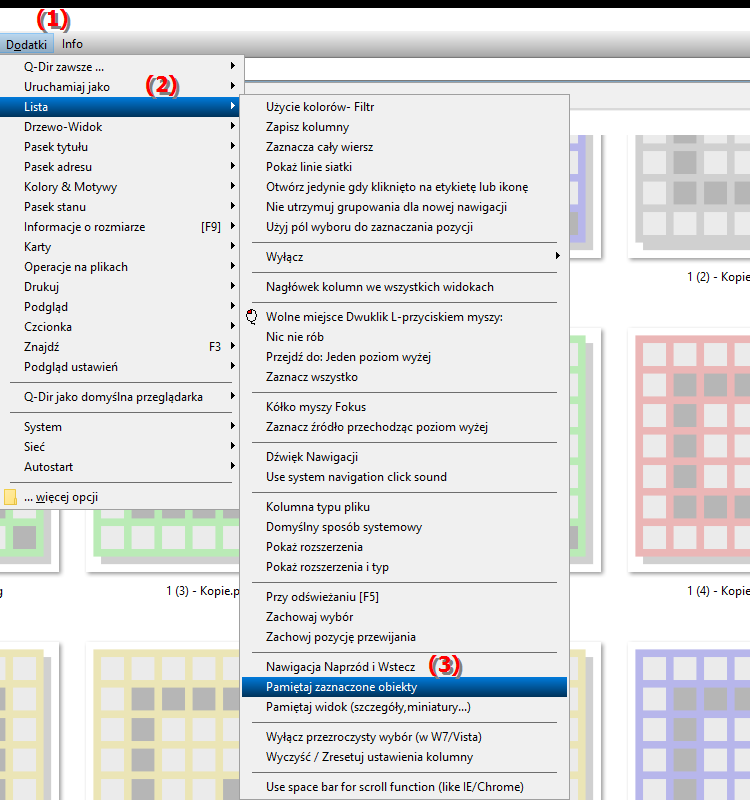Select Pokaż rozszerzenia i typ option

[x=404, y=567]
